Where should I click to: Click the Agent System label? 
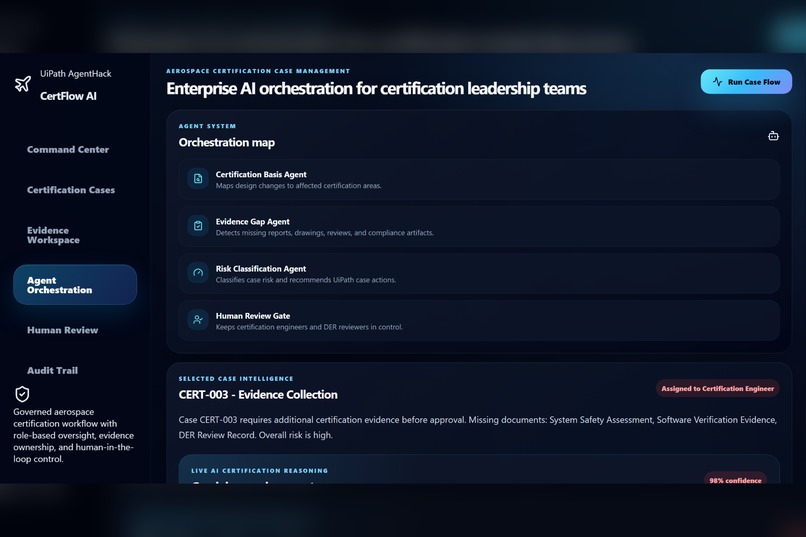point(207,126)
